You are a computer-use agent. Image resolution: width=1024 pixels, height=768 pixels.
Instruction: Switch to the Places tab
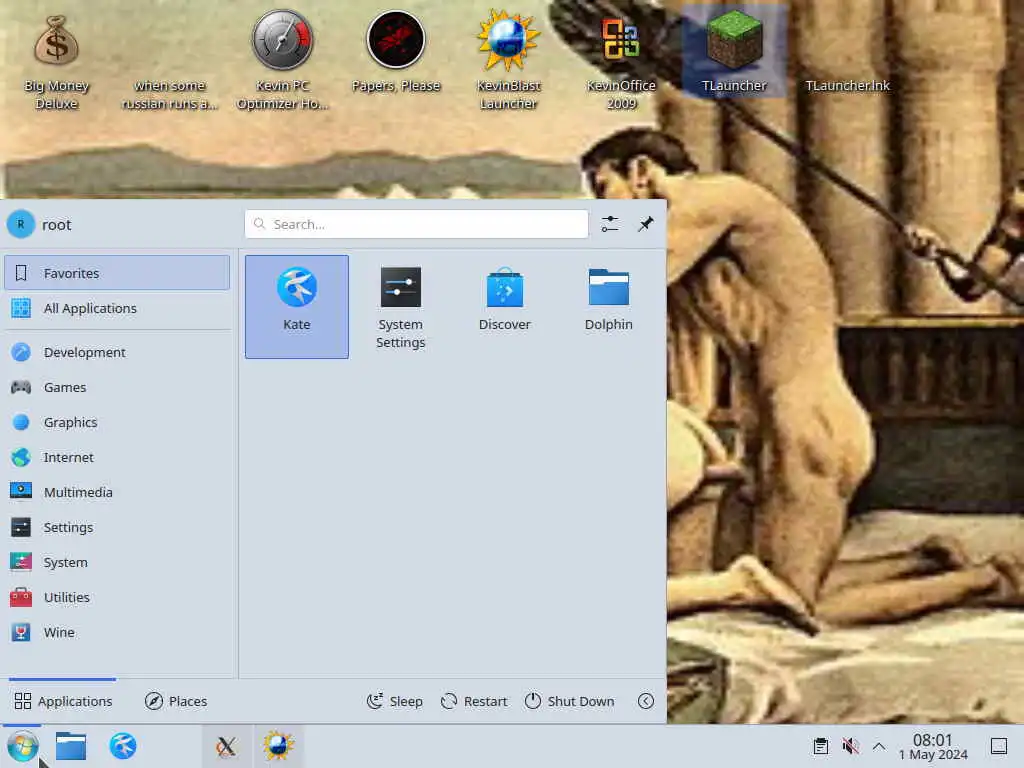point(176,701)
